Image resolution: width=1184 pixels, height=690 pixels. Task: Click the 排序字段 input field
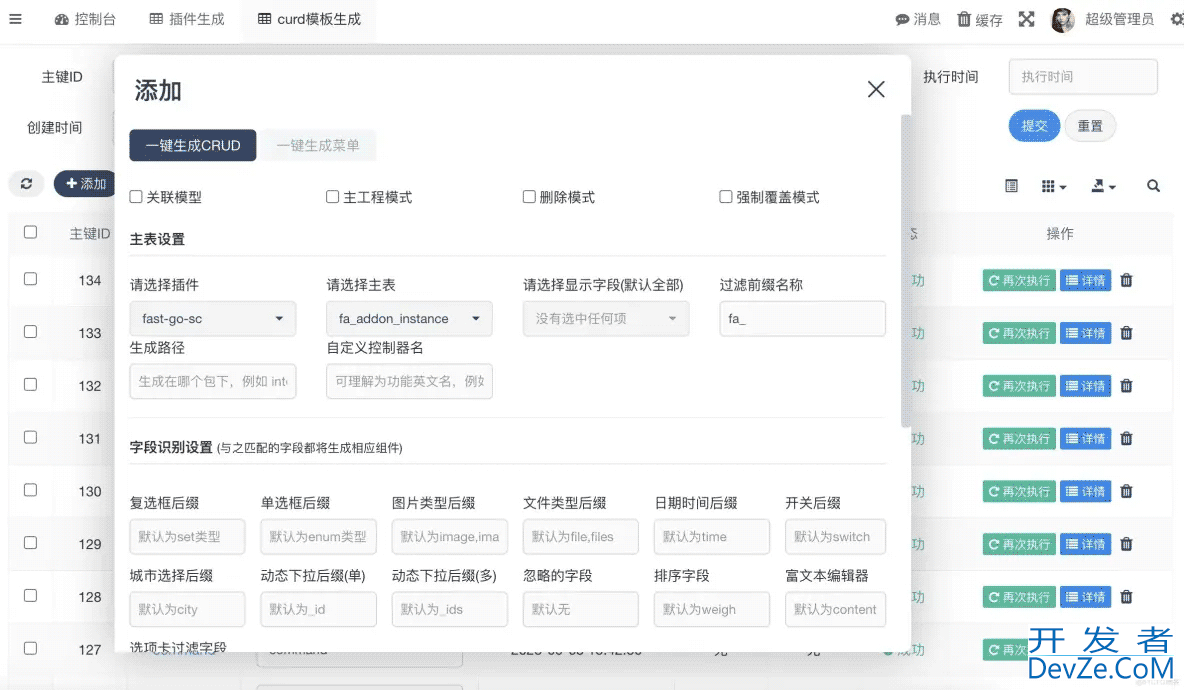coord(712,609)
